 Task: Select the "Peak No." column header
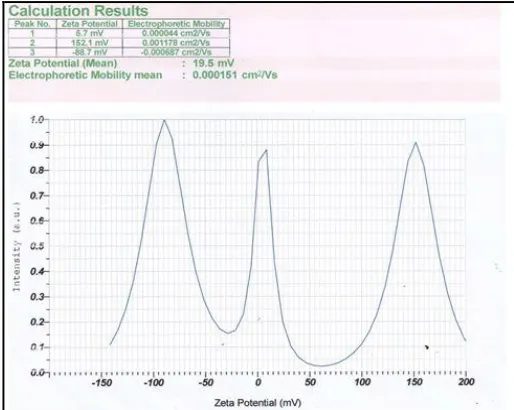[32, 24]
